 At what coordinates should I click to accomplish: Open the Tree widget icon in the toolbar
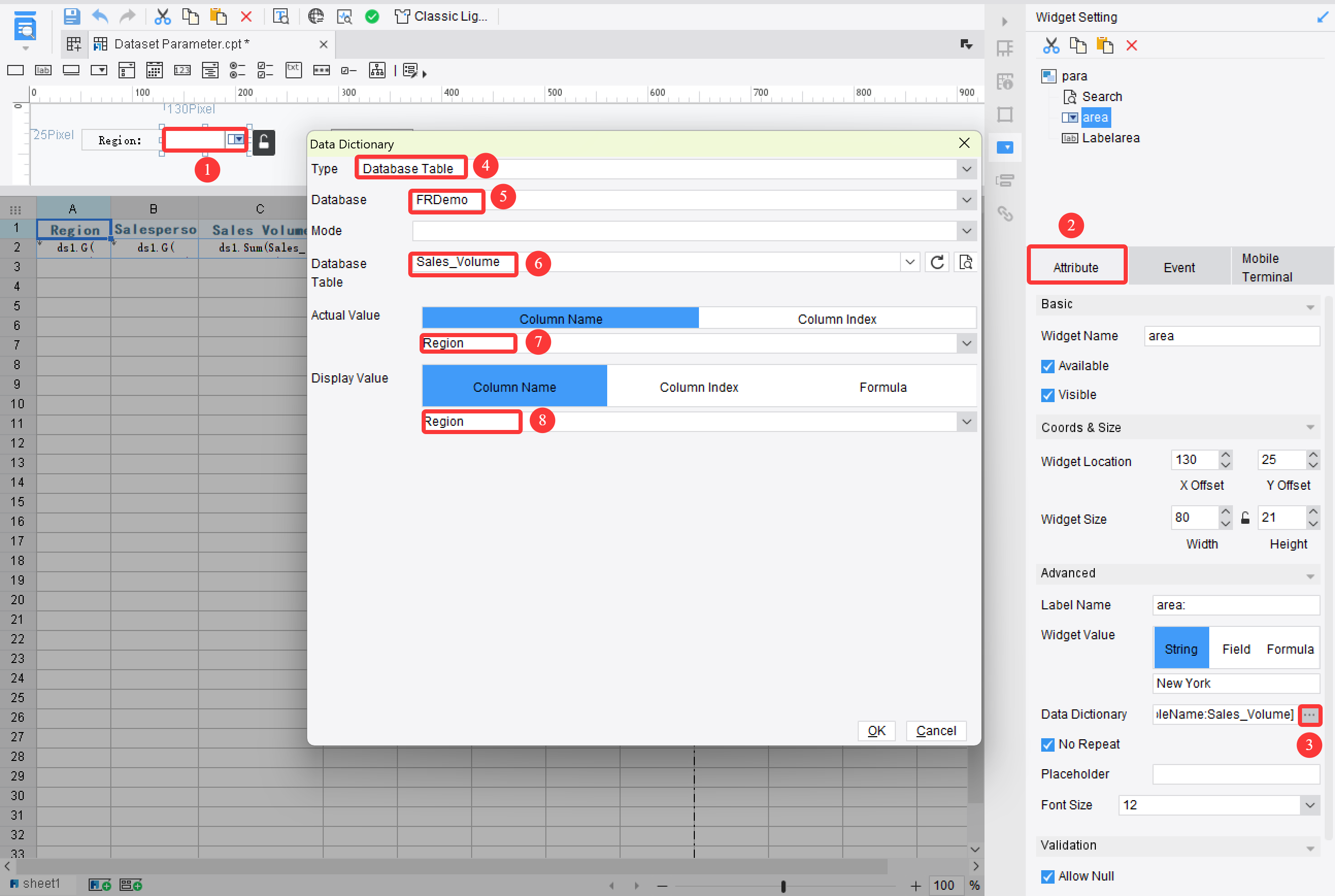click(x=377, y=70)
